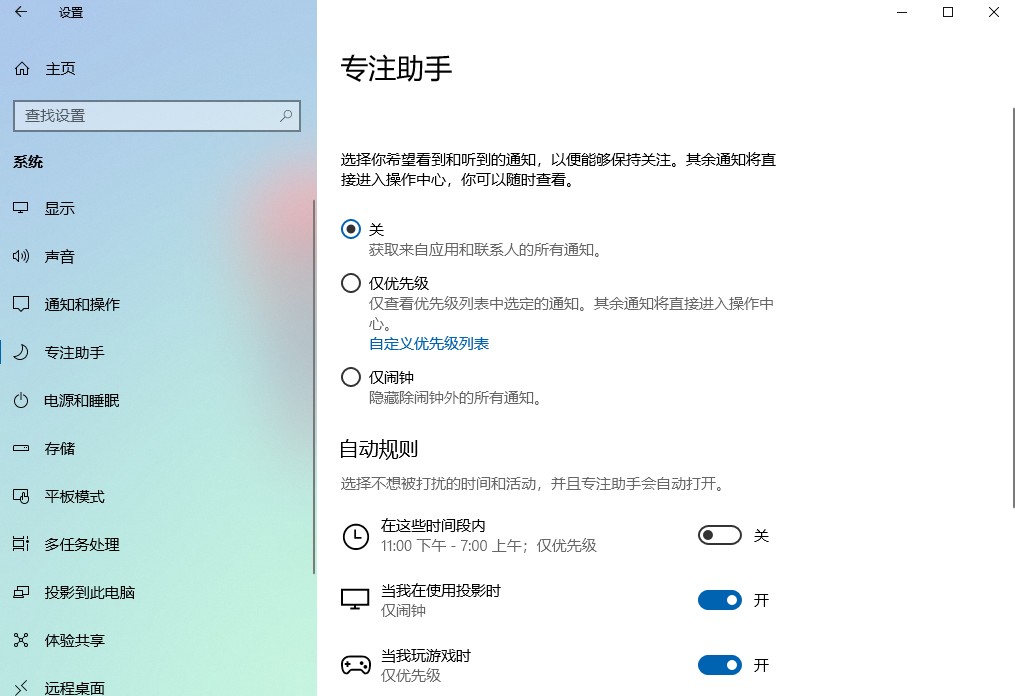Open the customize priority list (自定义优先级列表) link
The height and width of the screenshot is (696, 1015).
pos(429,344)
